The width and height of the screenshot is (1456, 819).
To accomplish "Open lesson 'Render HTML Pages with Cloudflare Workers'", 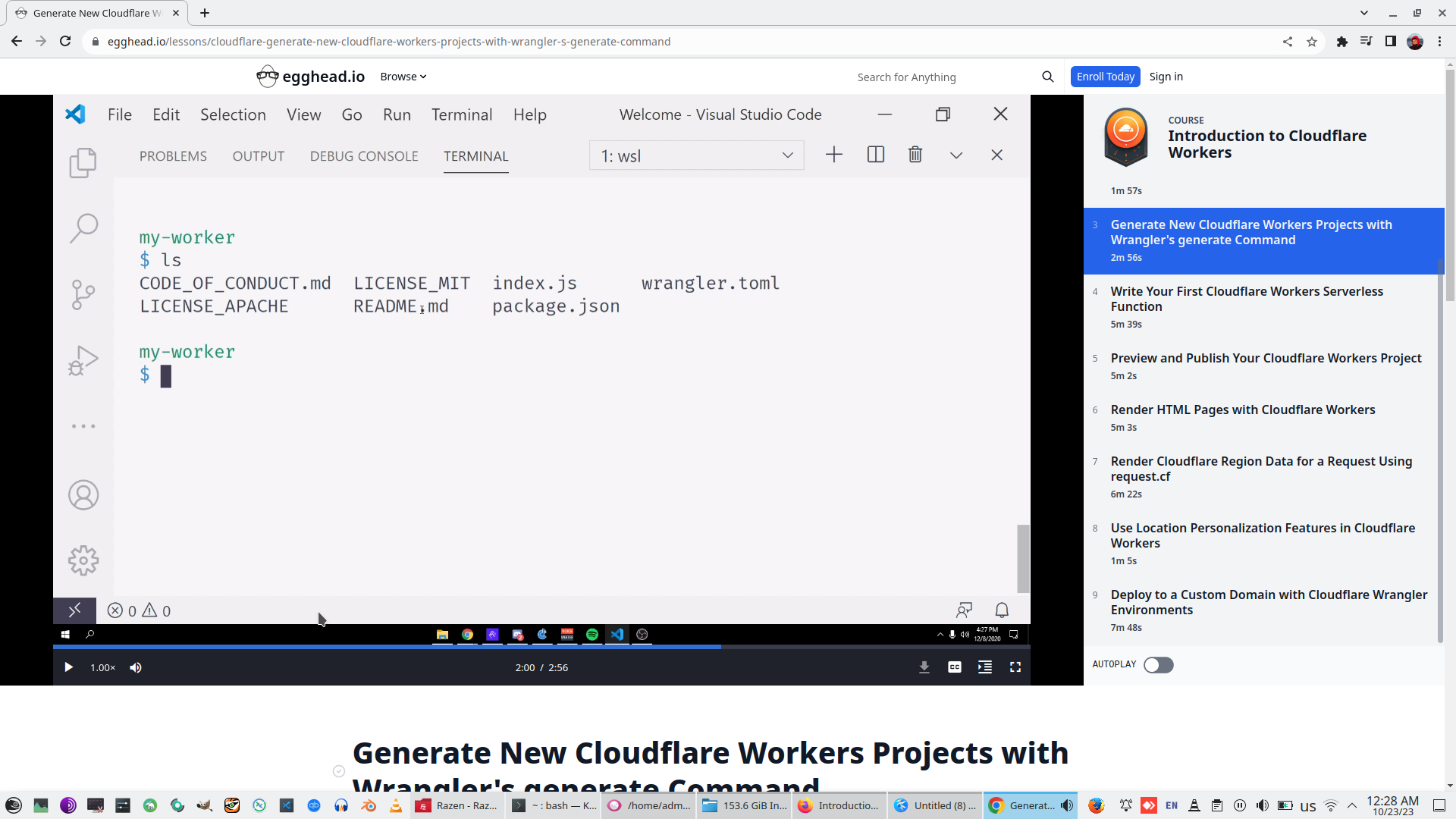I will pyautogui.click(x=1242, y=409).
